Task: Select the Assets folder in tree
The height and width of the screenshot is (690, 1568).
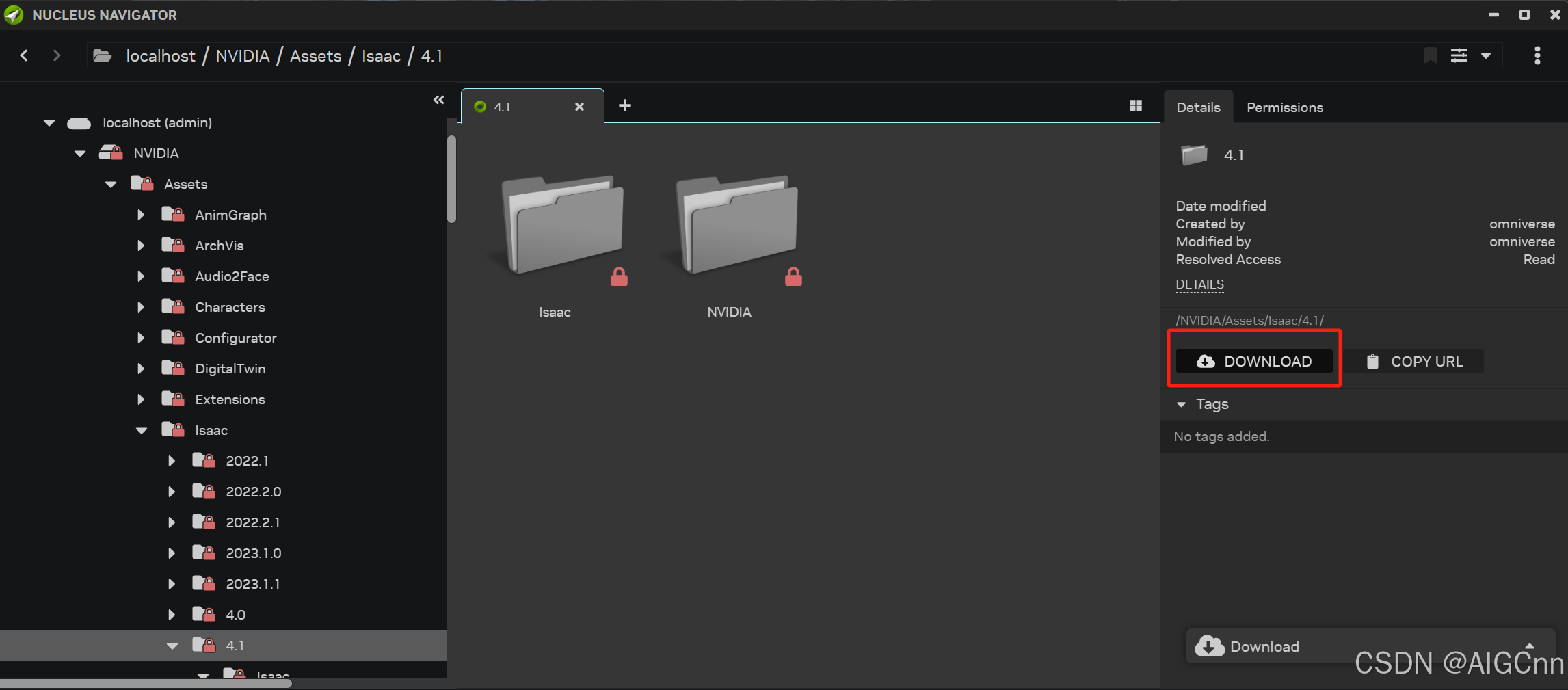Action: 185,184
